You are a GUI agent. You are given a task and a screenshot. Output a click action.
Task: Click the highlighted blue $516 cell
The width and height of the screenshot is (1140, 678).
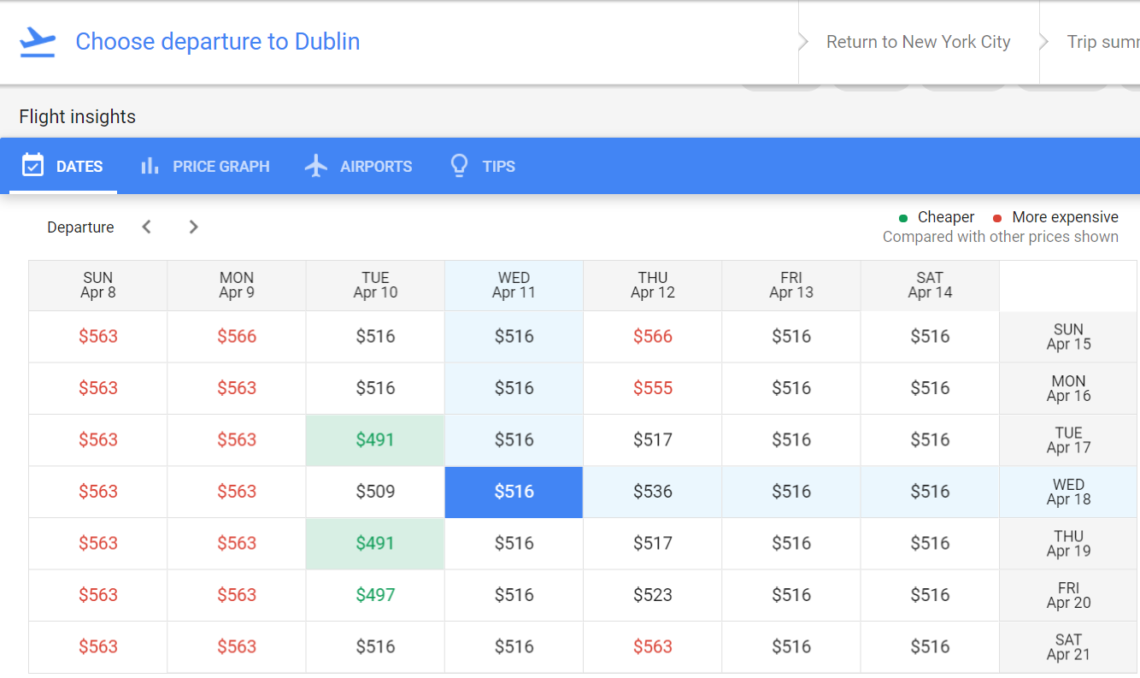513,492
